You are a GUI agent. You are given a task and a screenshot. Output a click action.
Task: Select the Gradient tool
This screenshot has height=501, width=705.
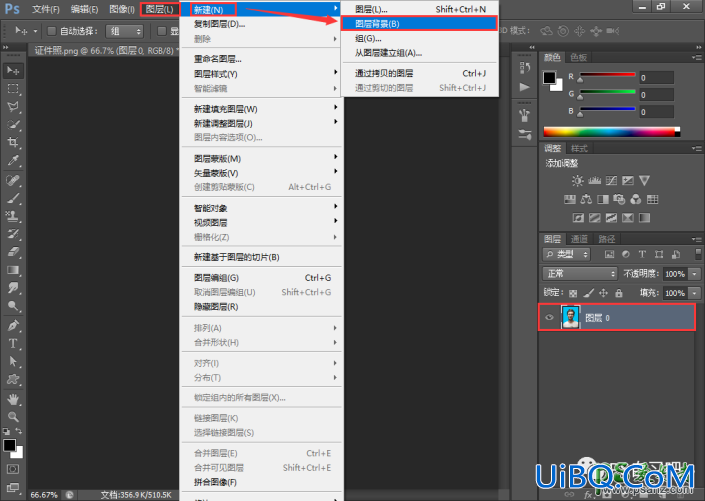(13, 270)
